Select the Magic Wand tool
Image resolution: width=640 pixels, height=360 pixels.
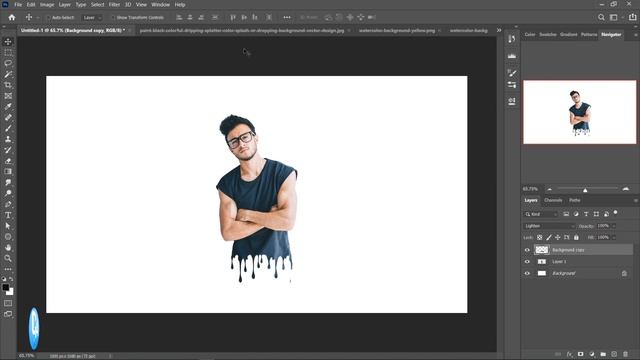[8, 74]
